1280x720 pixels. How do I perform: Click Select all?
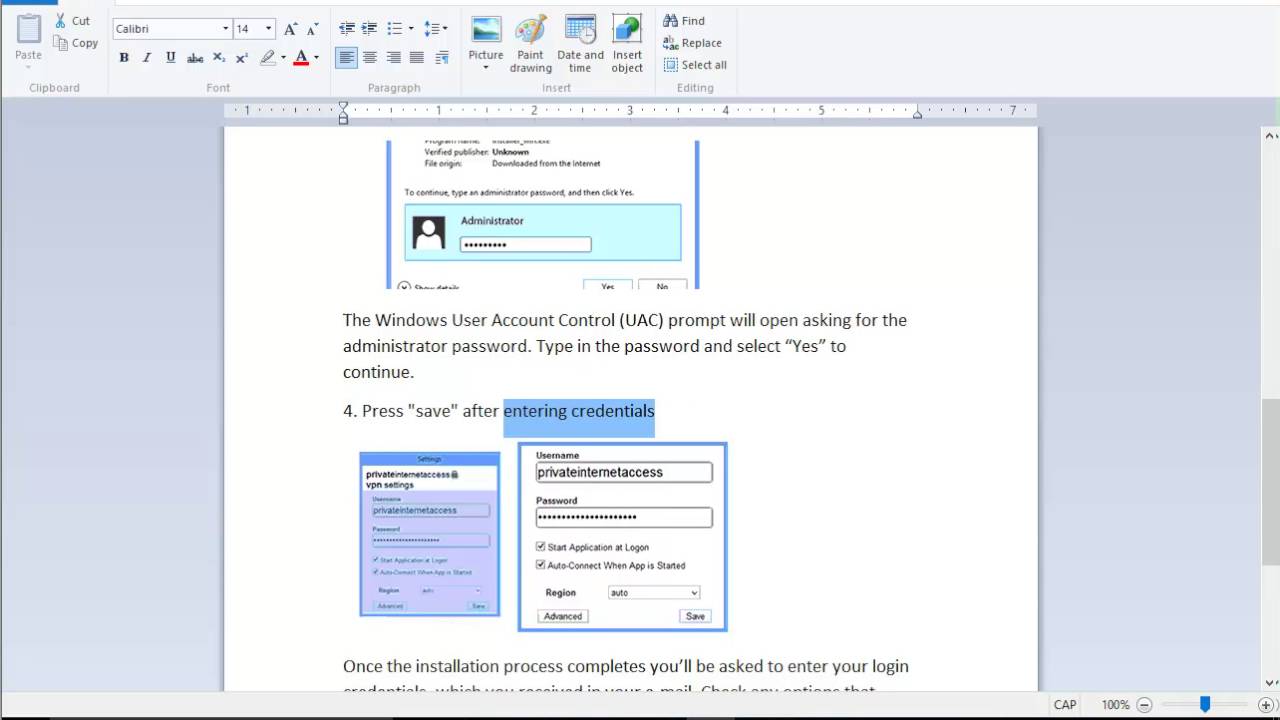(695, 65)
